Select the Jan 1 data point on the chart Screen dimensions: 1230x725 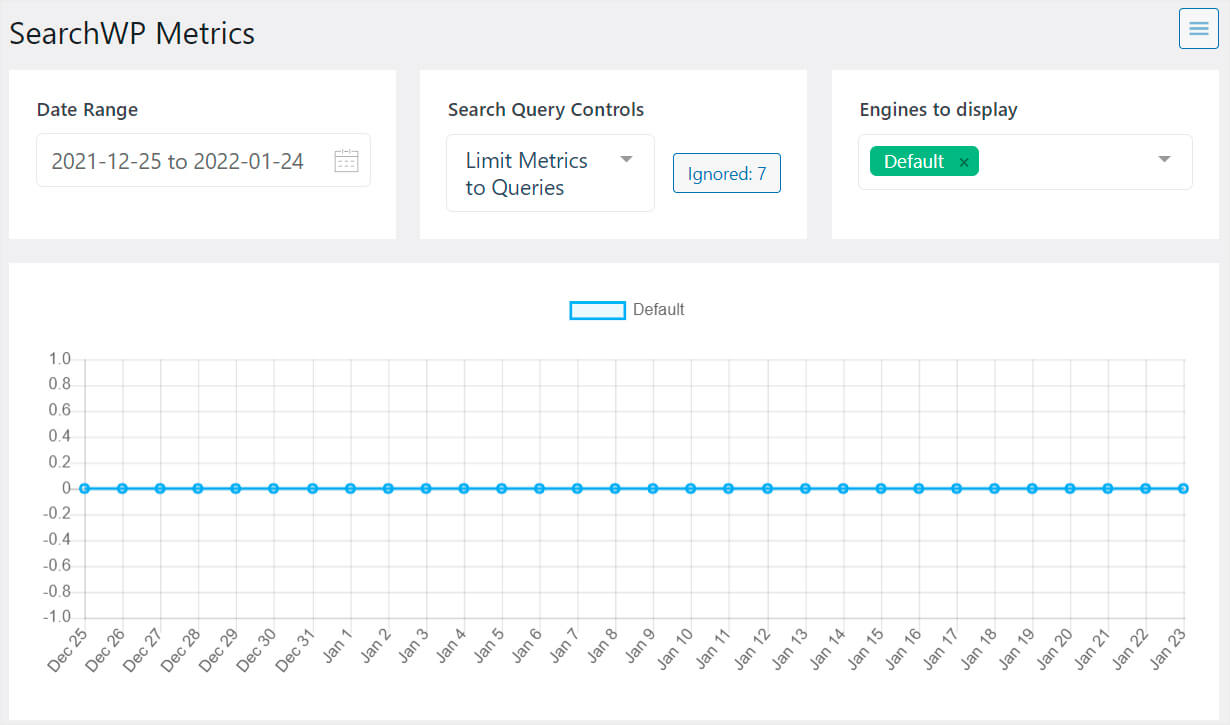pyautogui.click(x=349, y=488)
